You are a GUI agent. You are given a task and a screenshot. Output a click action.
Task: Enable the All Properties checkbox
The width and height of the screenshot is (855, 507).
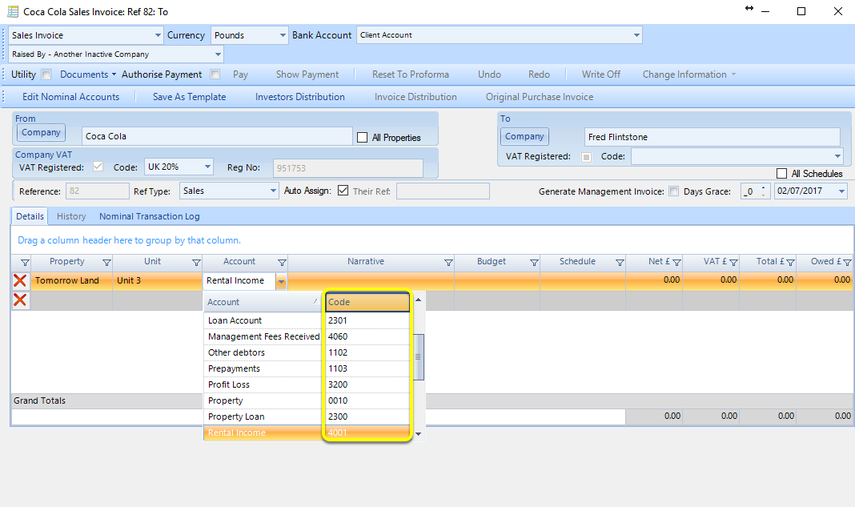pos(362,137)
